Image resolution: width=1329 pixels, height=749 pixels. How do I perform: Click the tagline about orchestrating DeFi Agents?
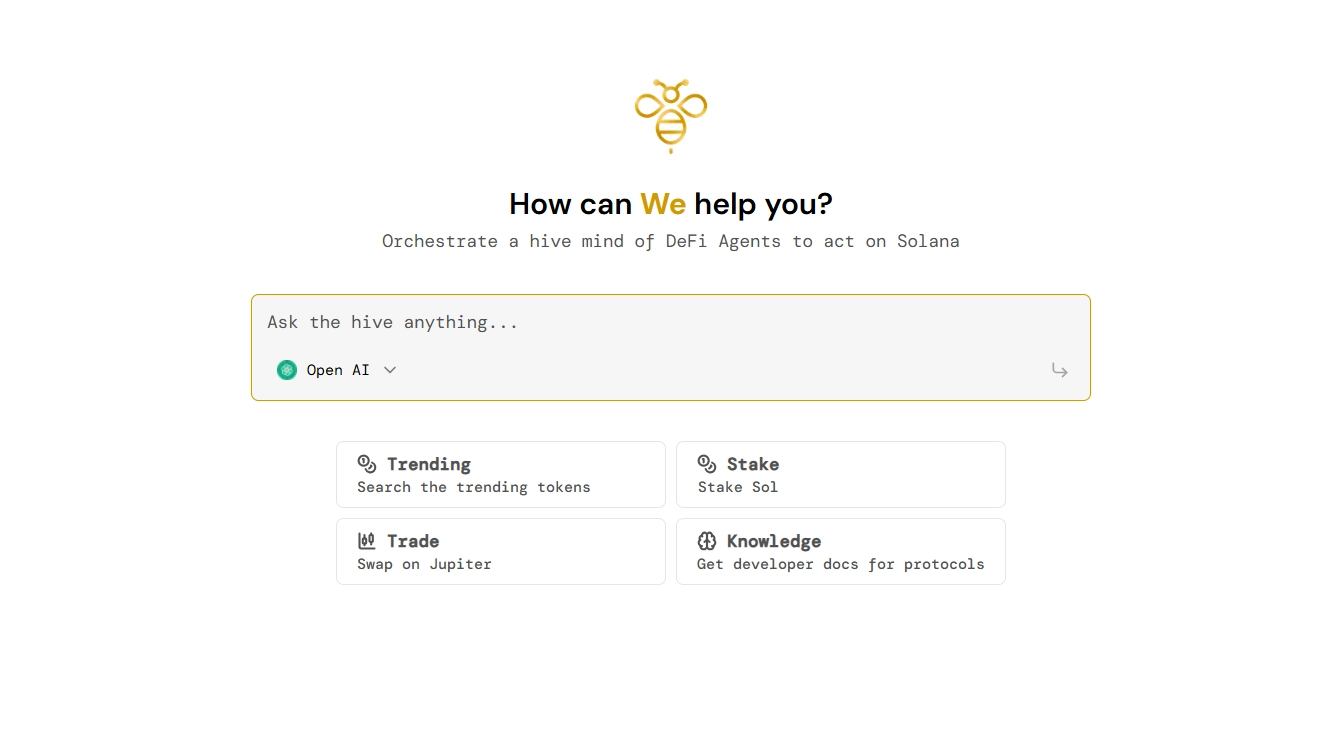670,241
